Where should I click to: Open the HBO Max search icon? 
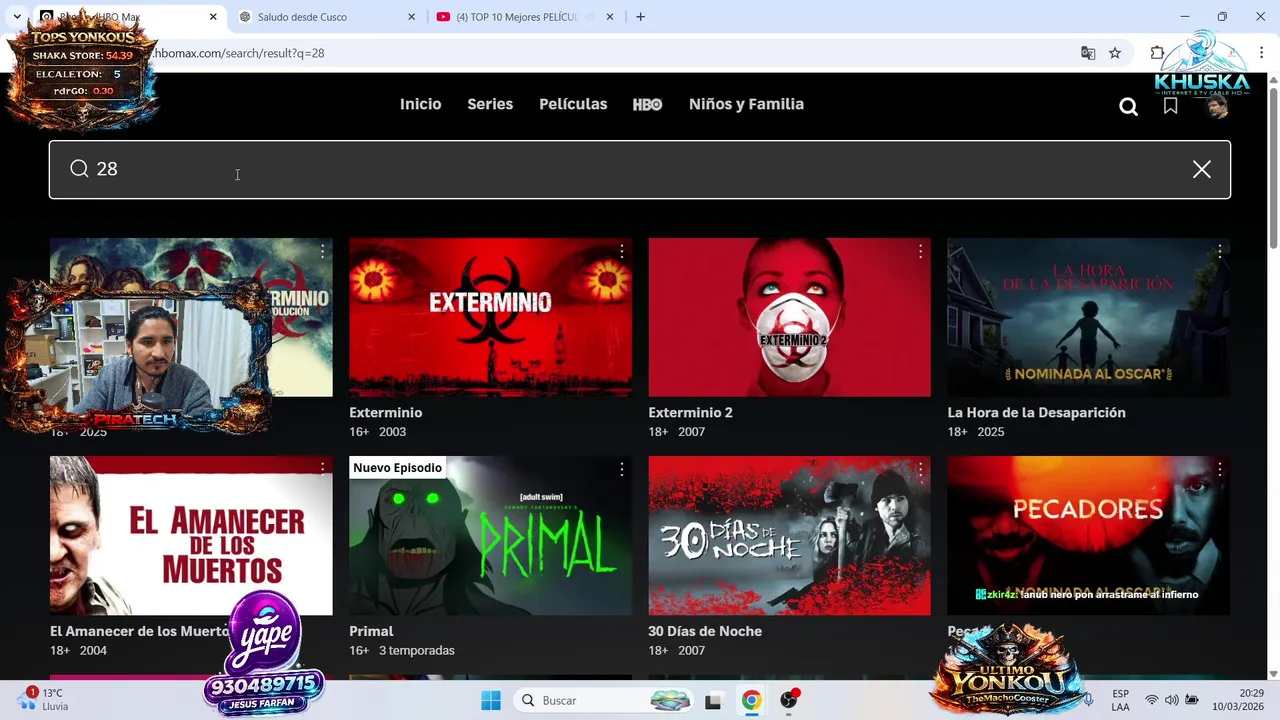click(x=1128, y=106)
